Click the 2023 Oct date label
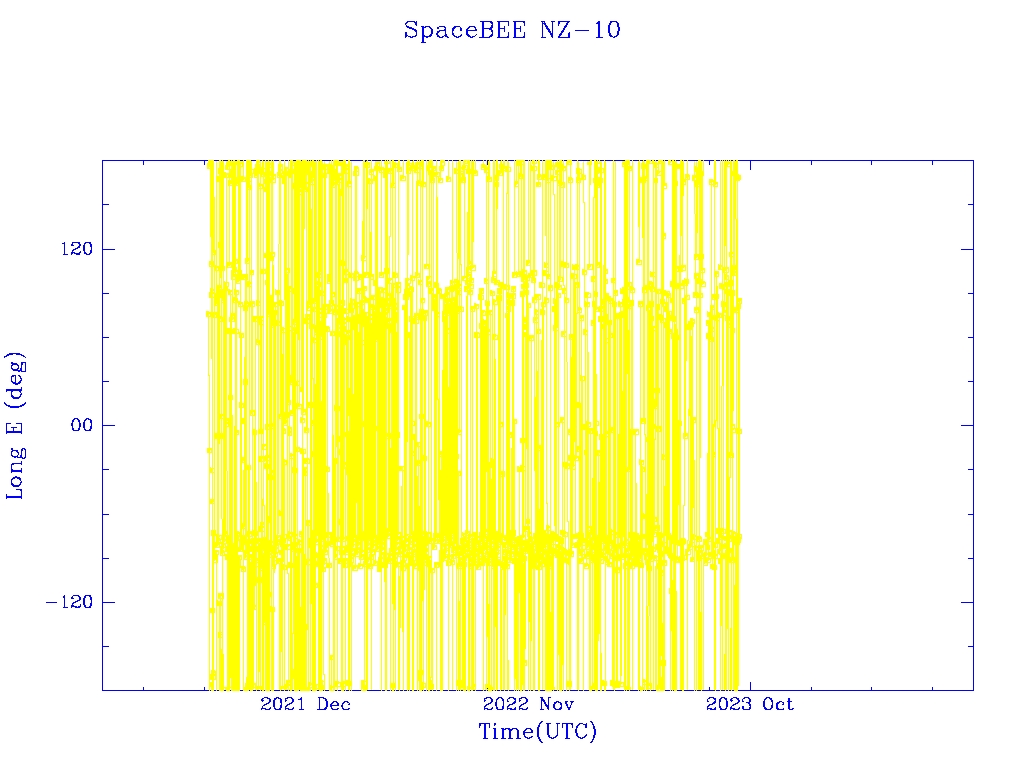 coord(750,704)
